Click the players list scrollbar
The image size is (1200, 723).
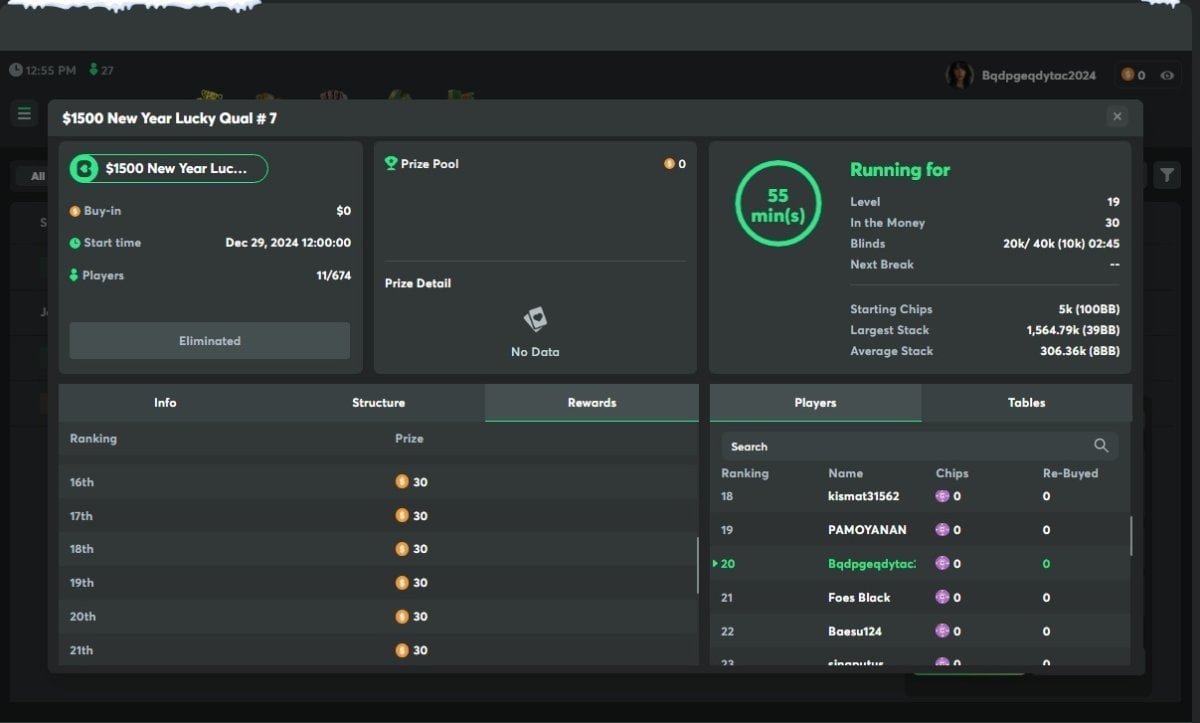point(1131,535)
